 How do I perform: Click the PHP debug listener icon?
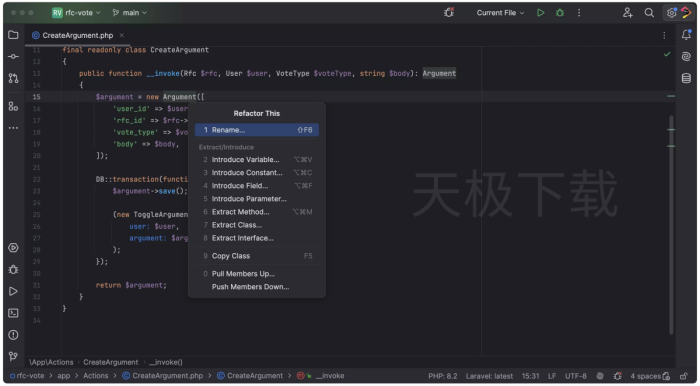pyautogui.click(x=449, y=13)
